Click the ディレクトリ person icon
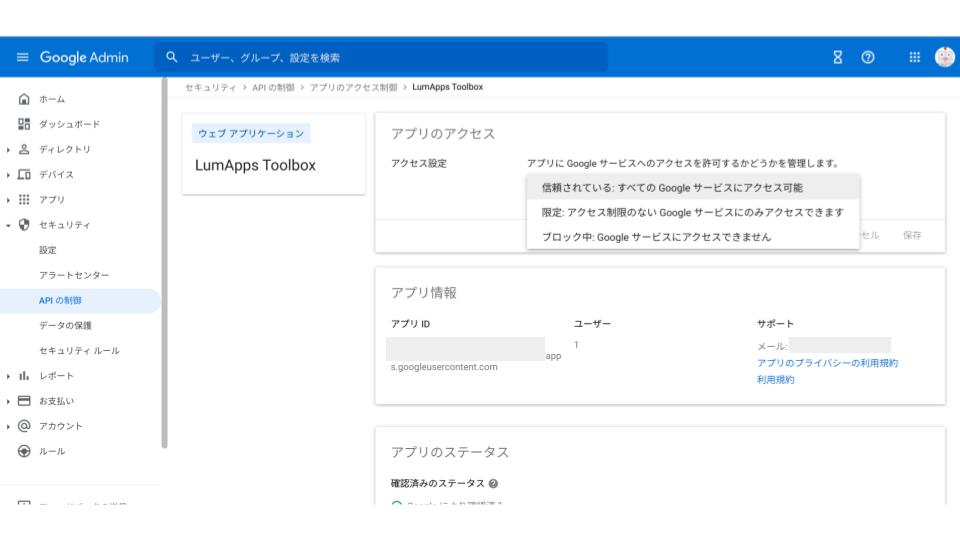The width and height of the screenshot is (960, 540). [x=24, y=149]
